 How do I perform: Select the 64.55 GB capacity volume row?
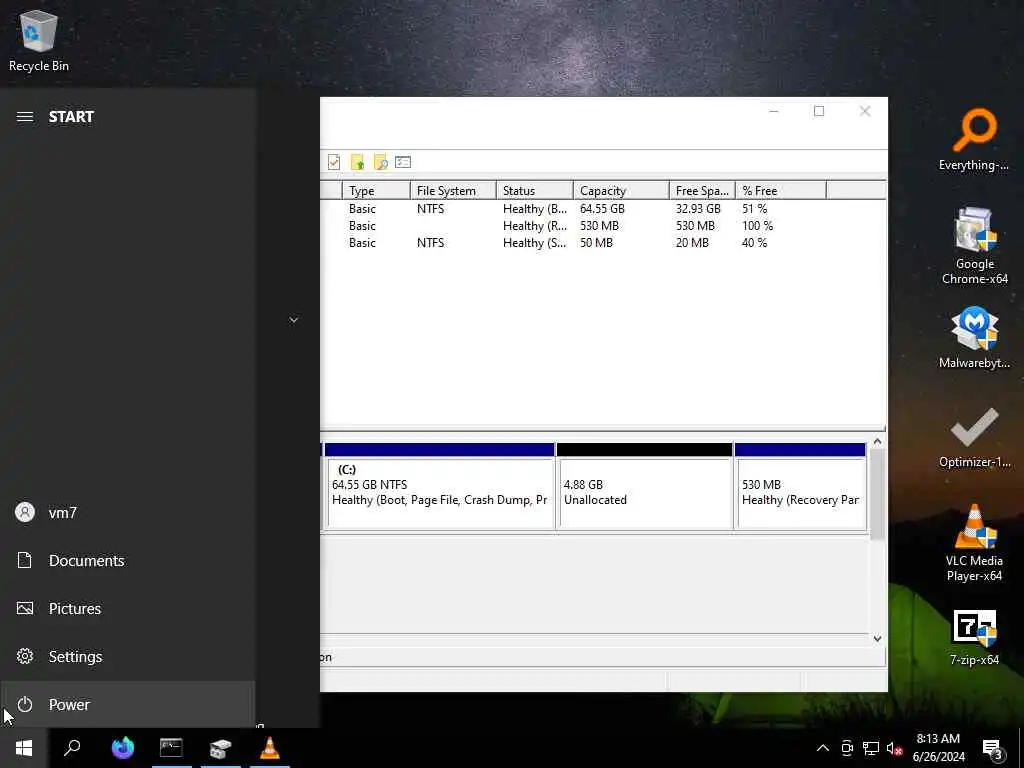click(603, 209)
